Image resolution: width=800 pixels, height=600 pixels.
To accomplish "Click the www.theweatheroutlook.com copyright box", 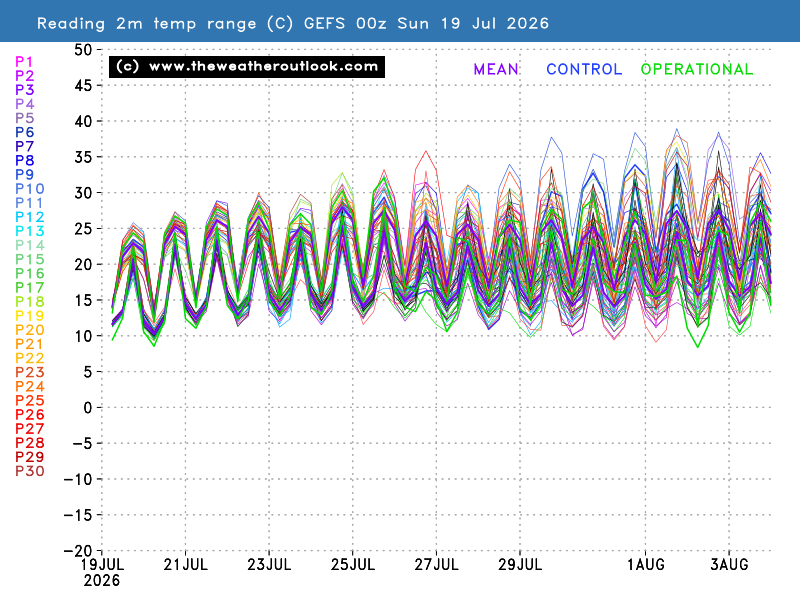I will (x=247, y=67).
